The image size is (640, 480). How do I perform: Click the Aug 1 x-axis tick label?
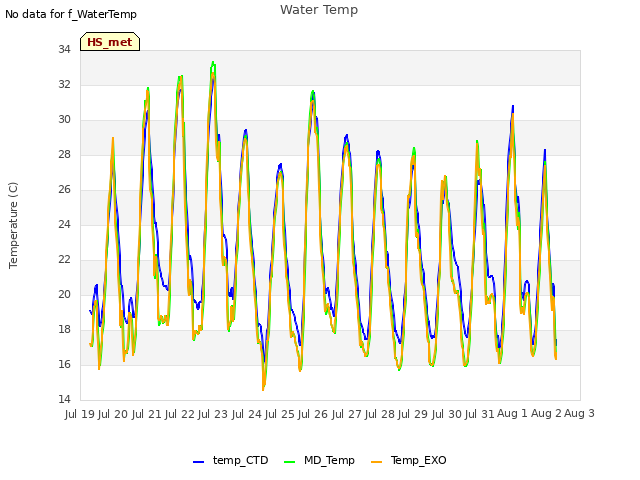pyautogui.click(x=513, y=413)
